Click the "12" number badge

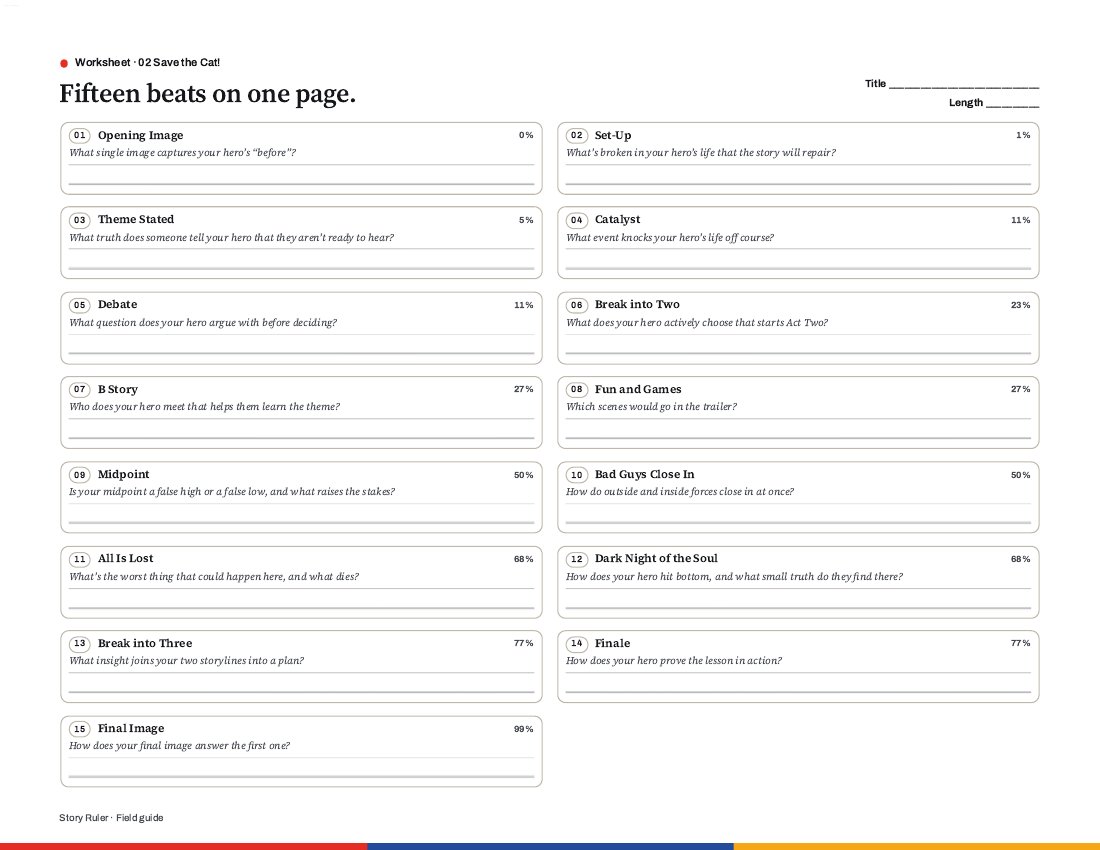point(577,559)
